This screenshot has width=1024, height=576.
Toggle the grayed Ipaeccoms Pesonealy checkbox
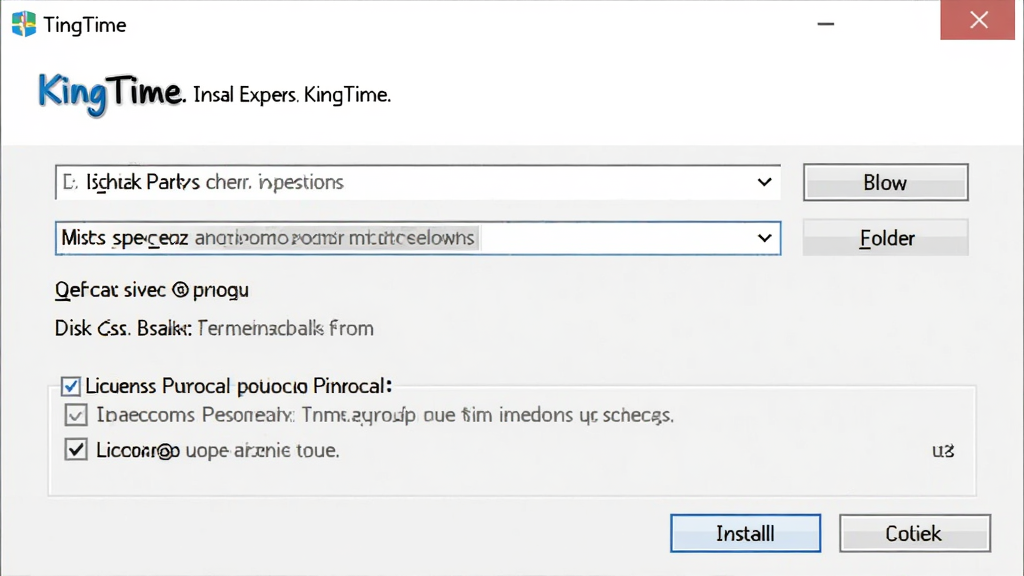(x=76, y=415)
